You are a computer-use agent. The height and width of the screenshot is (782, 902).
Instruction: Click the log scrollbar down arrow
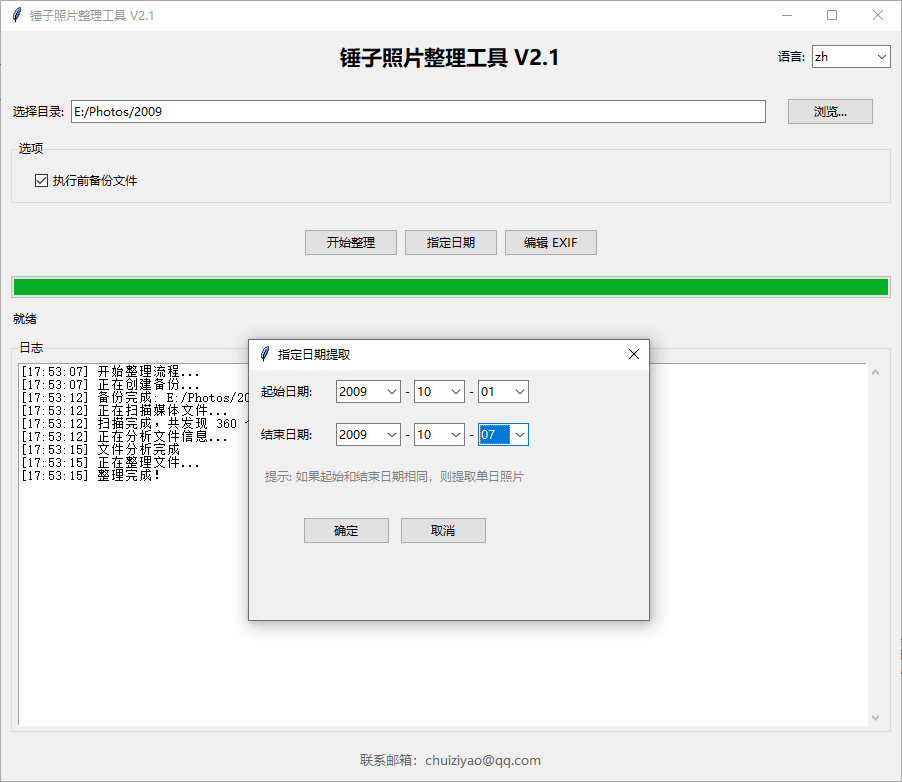875,717
